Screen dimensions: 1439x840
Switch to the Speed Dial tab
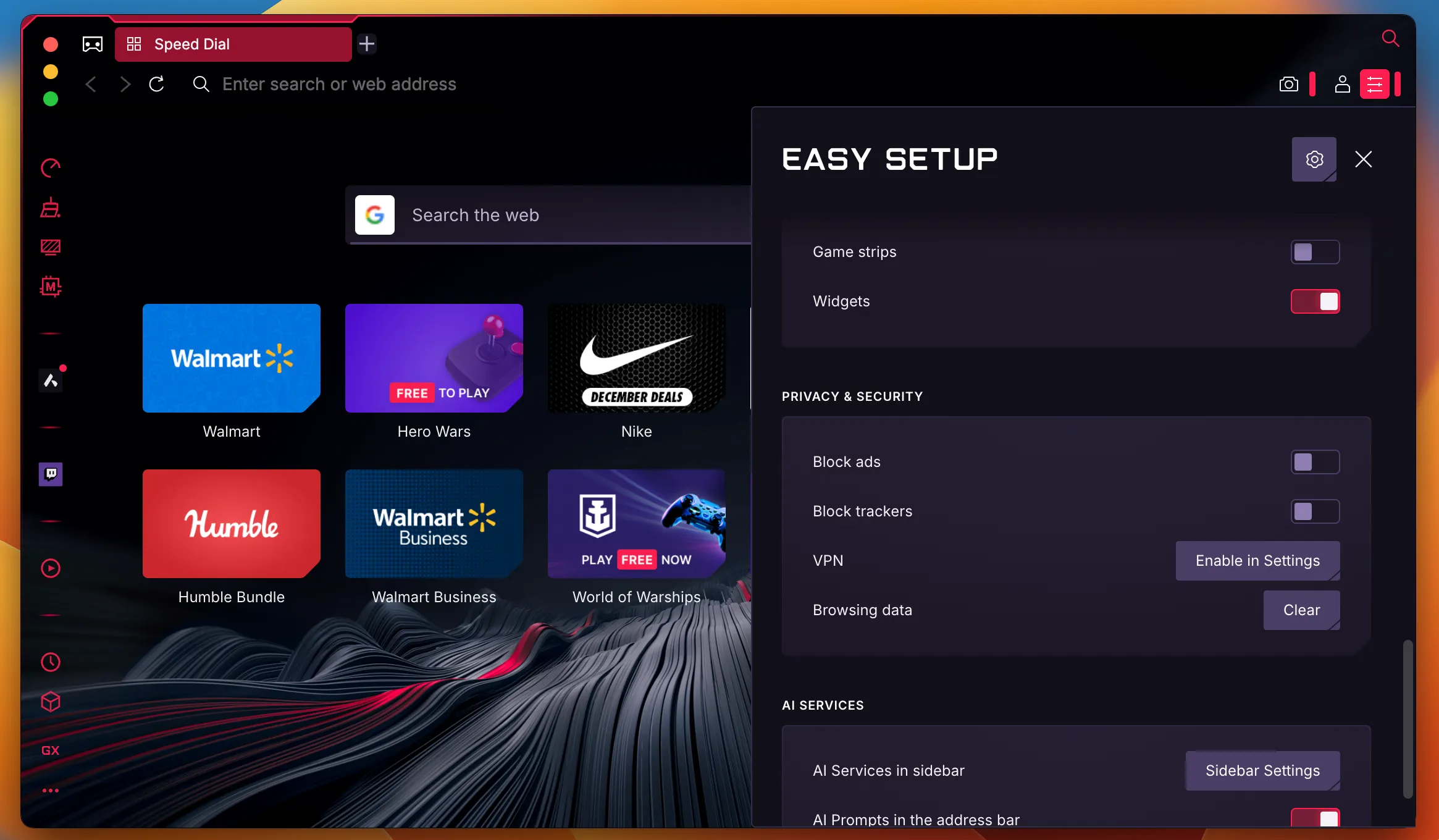click(232, 44)
